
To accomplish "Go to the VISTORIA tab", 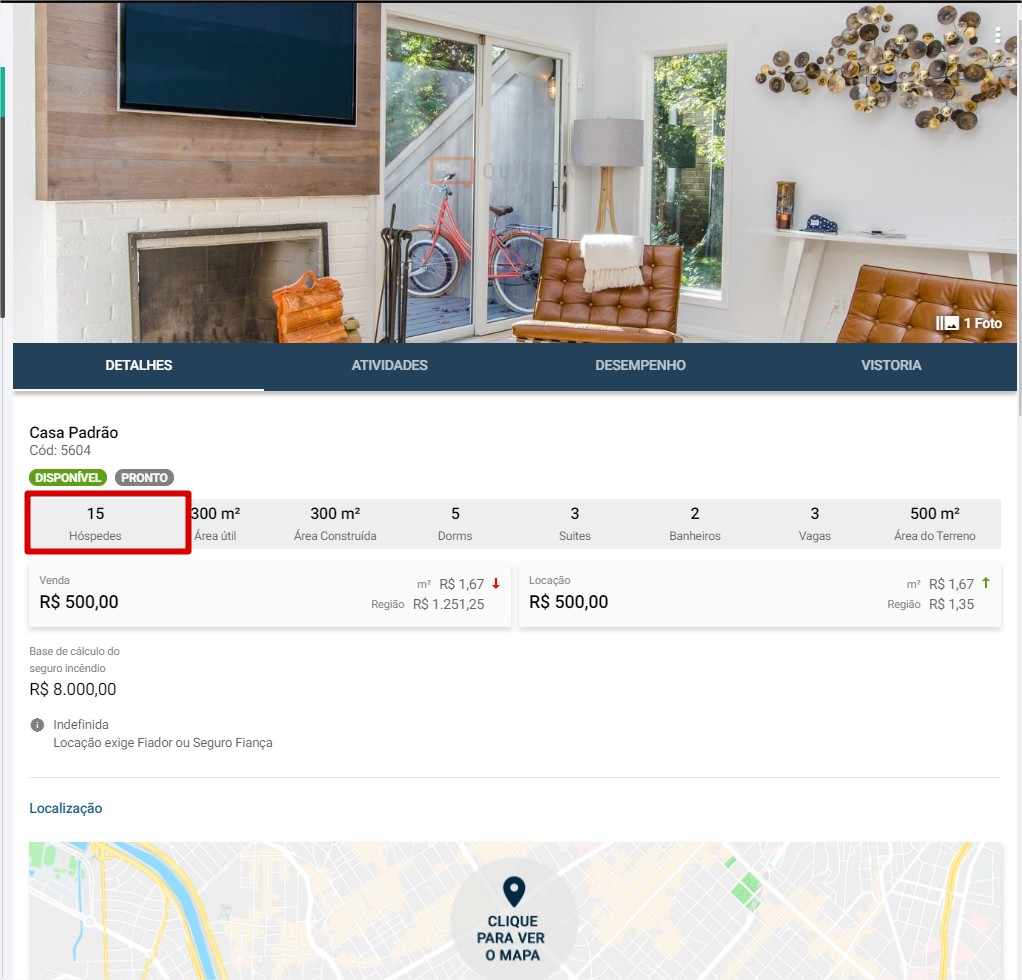I will [891, 366].
